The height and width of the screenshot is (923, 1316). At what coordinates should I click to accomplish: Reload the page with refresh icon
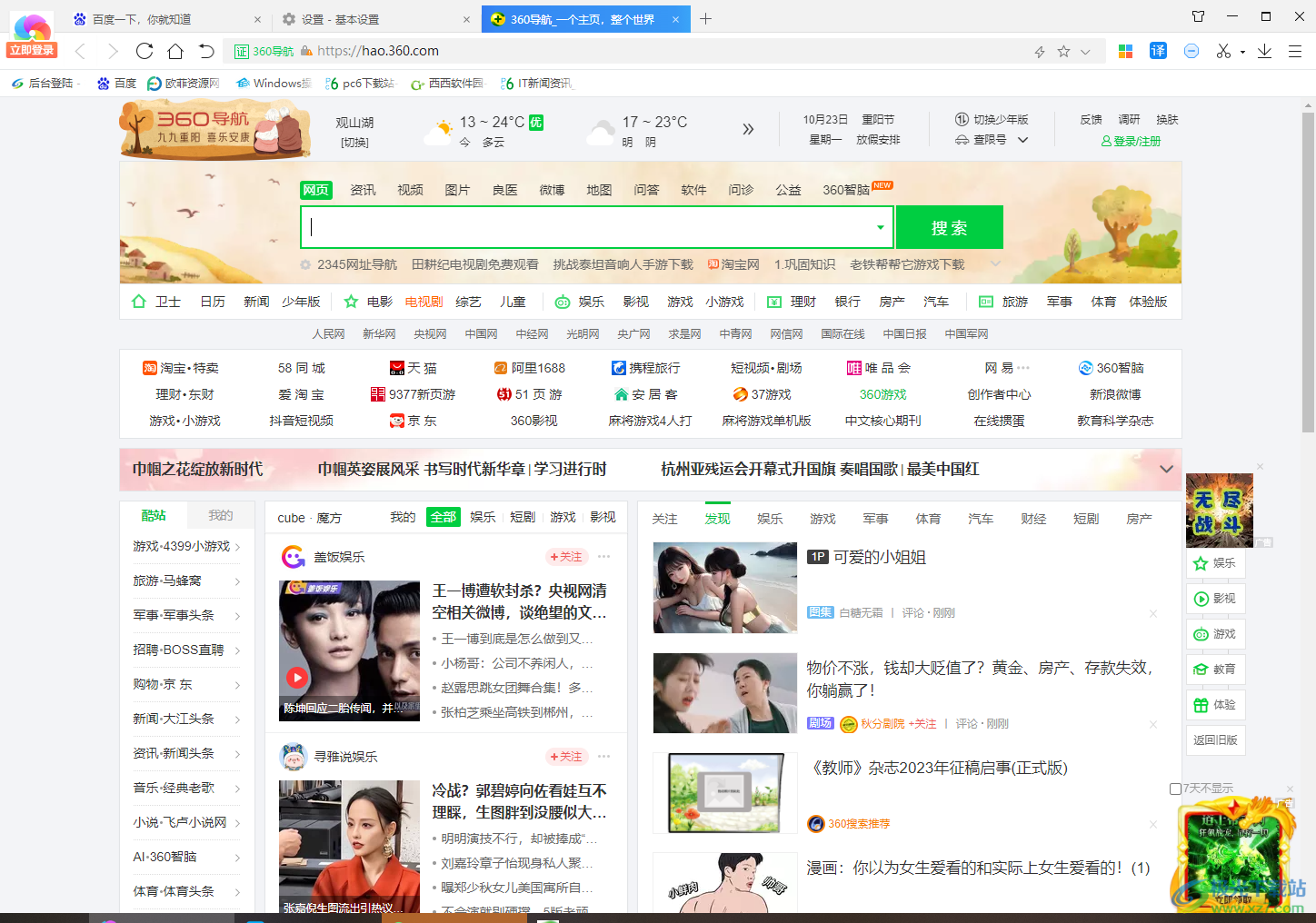click(x=145, y=51)
